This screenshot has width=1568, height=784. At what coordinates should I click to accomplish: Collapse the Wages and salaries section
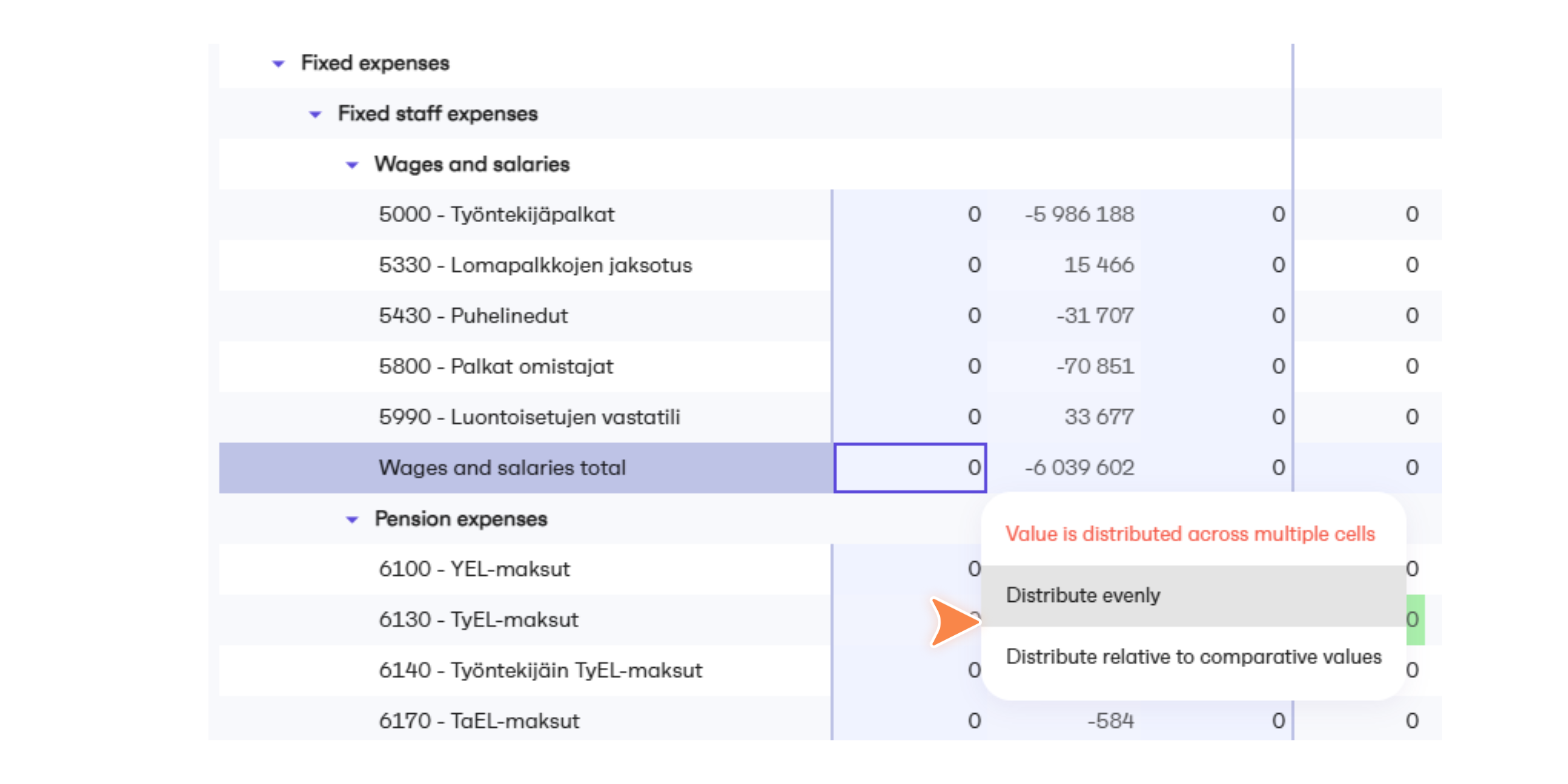coord(352,164)
